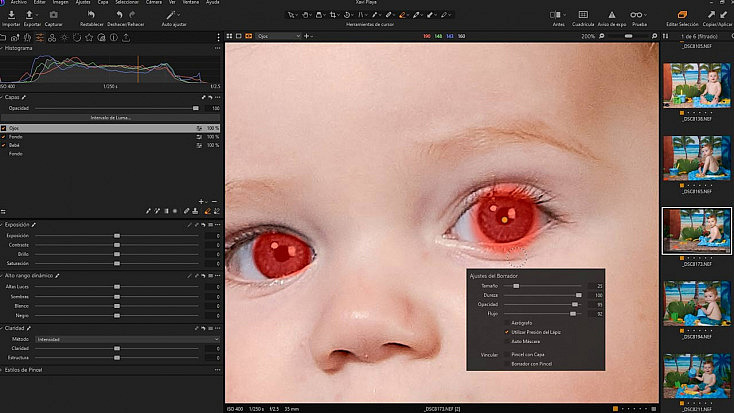
Task: Click the Exportar toolbar icon
Action: [x=29, y=15]
